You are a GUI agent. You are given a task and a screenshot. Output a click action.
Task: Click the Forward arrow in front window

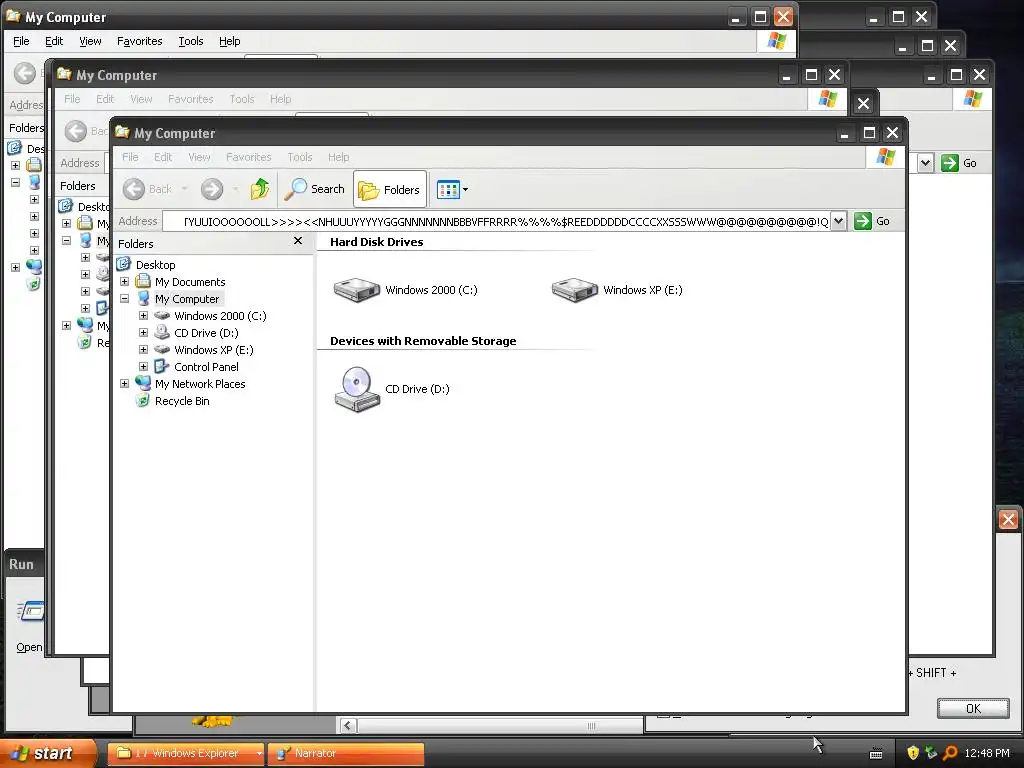pyautogui.click(x=212, y=189)
